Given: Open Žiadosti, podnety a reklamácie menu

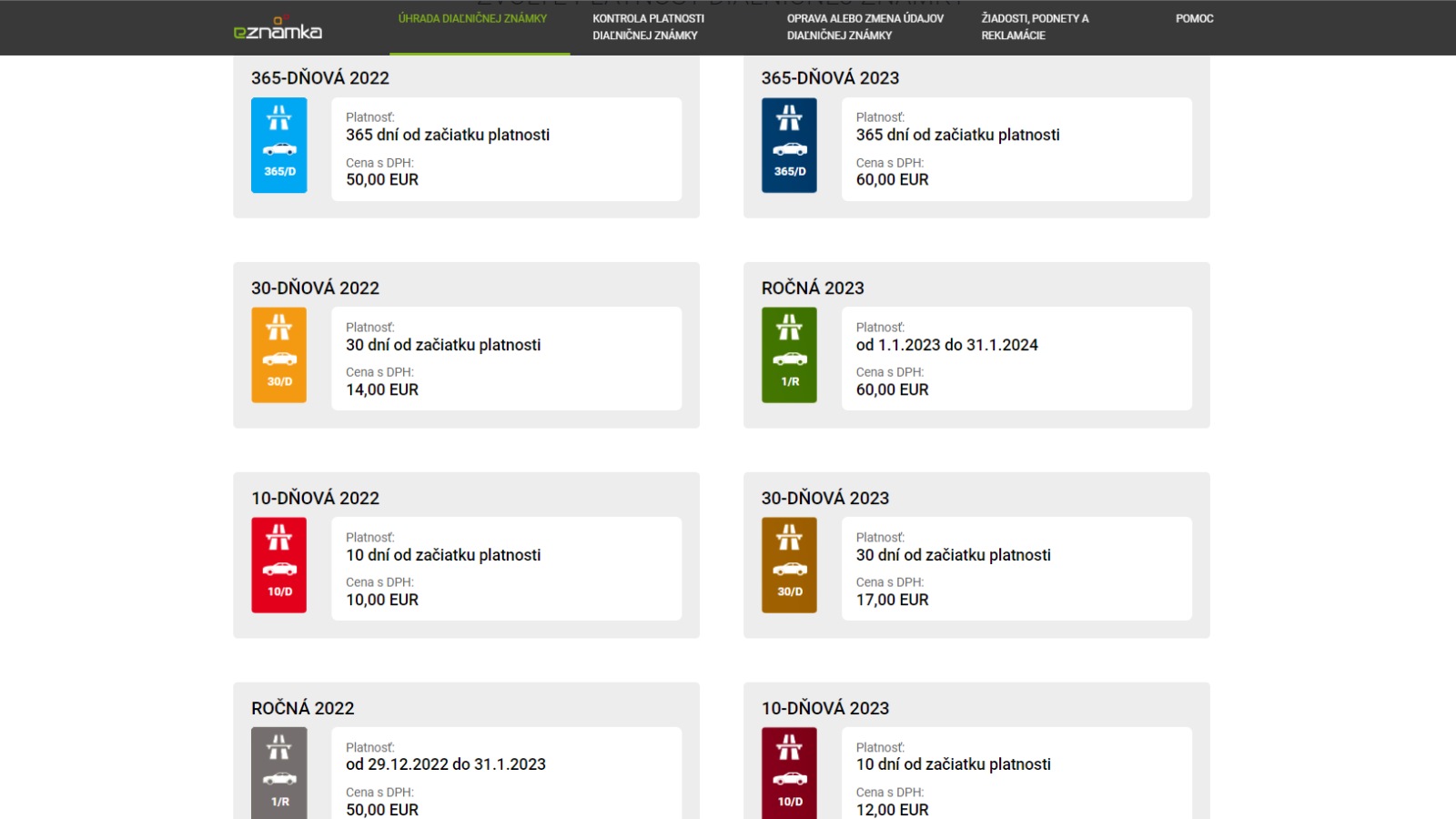Looking at the screenshot, I should (1035, 27).
